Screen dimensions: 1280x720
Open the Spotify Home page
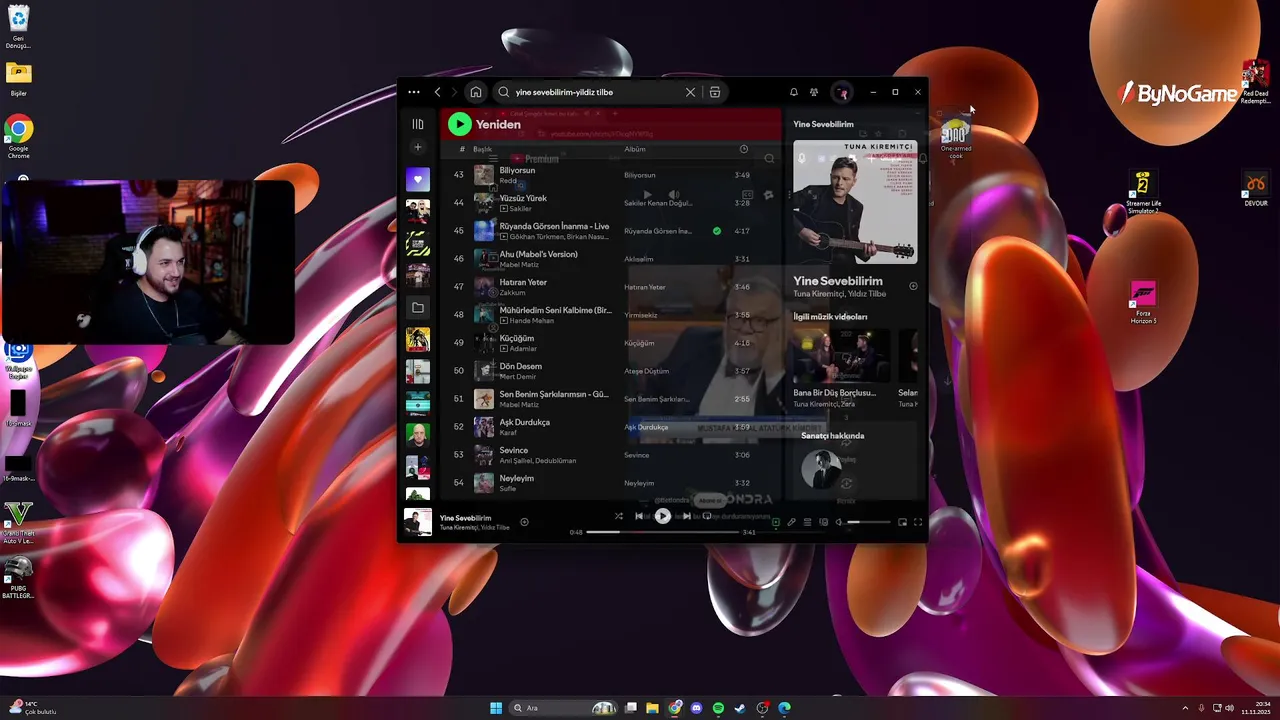pos(476,92)
